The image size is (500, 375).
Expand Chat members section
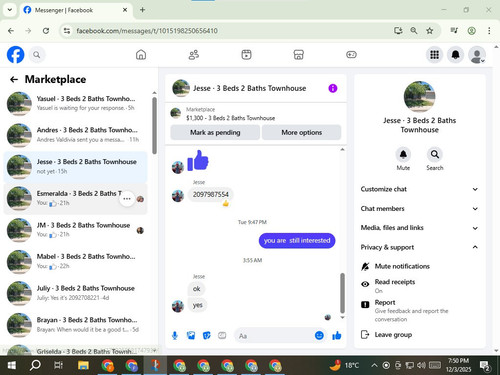(x=419, y=209)
